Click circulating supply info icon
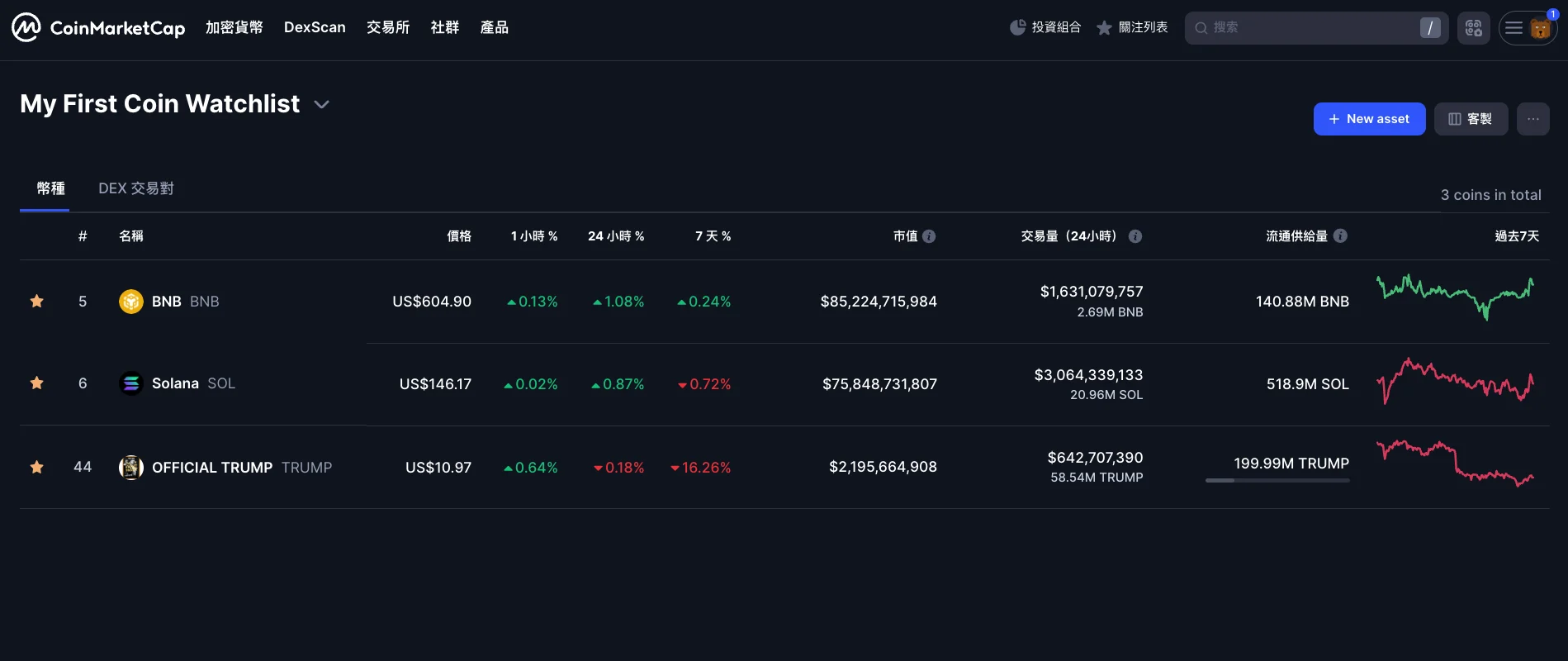 1340,235
